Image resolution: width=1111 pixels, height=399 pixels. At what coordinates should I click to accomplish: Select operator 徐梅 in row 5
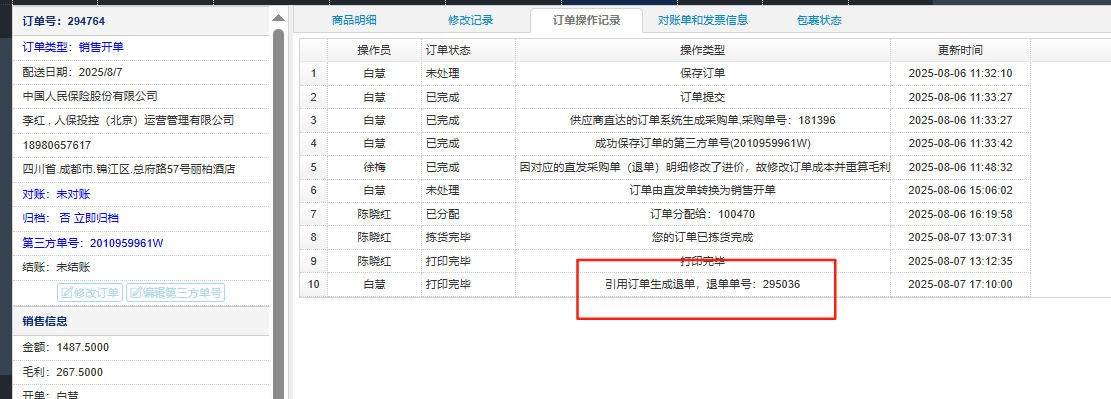point(374,167)
